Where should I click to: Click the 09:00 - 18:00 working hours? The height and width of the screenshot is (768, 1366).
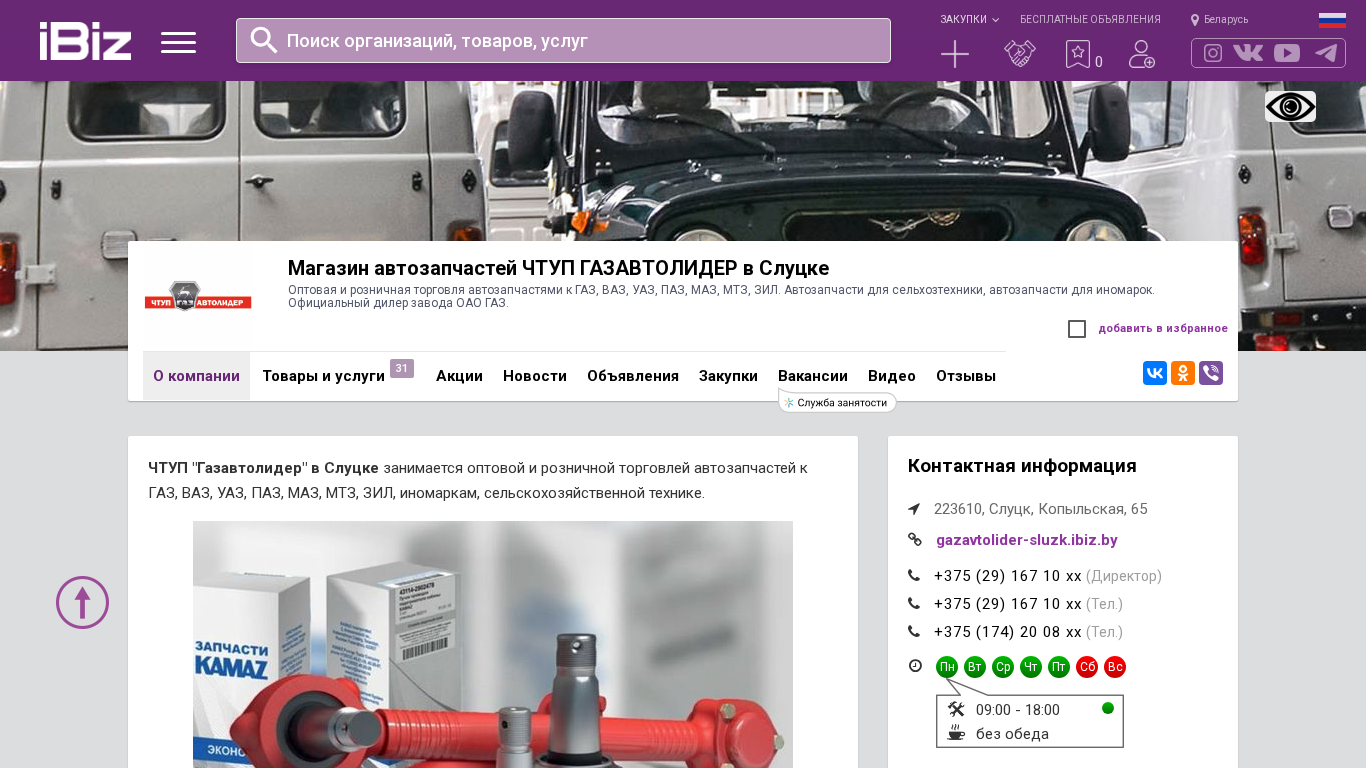pos(1018,710)
